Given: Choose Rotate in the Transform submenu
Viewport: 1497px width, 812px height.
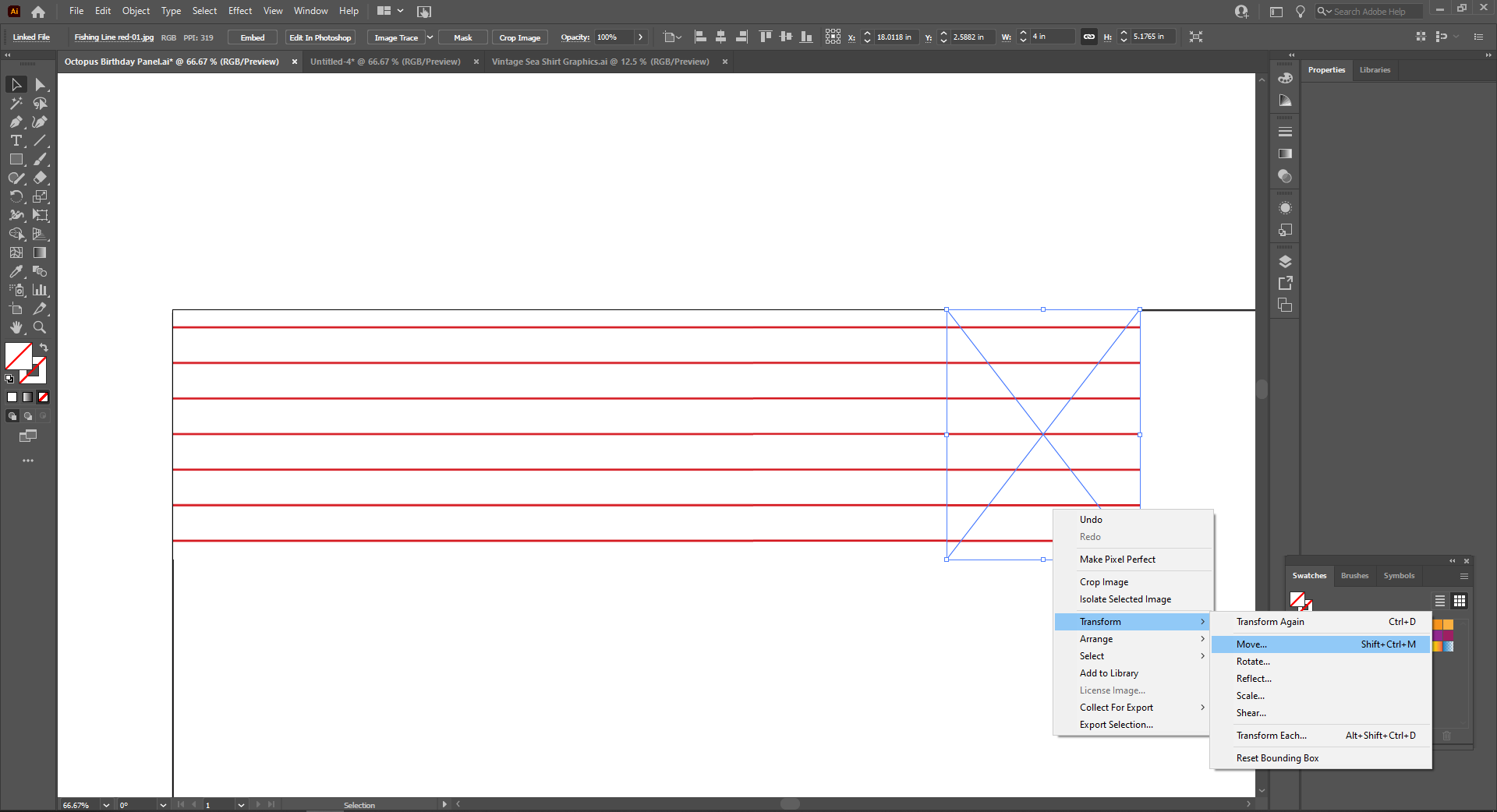Looking at the screenshot, I should (1321, 662).
